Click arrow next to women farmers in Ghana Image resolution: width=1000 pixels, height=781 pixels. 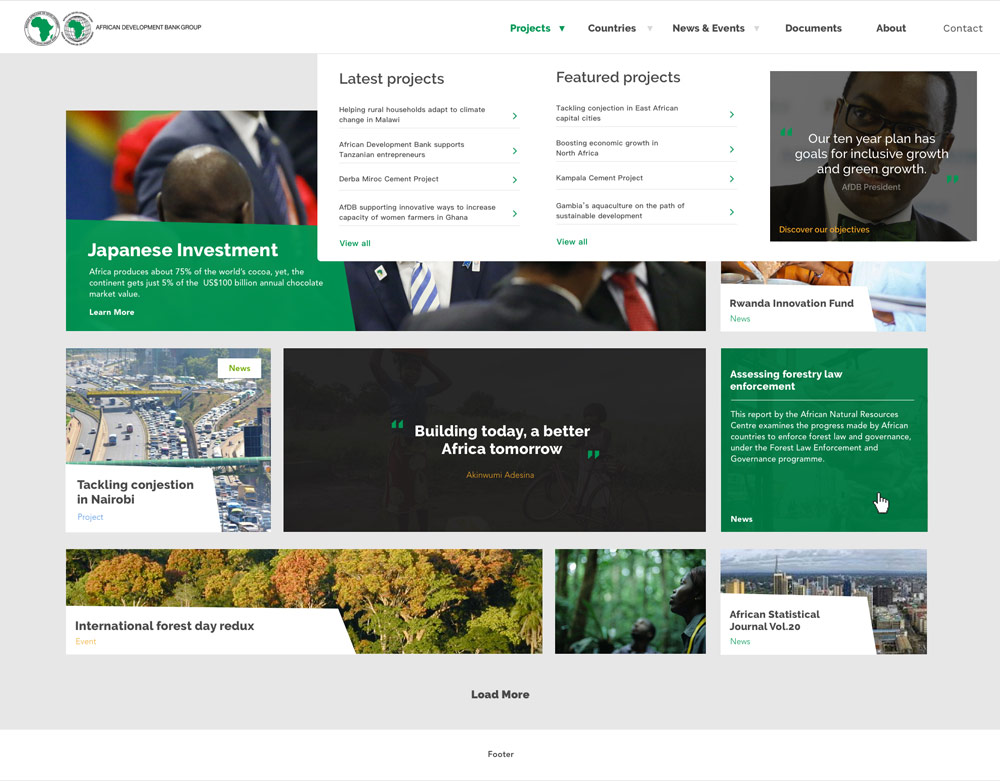[515, 213]
